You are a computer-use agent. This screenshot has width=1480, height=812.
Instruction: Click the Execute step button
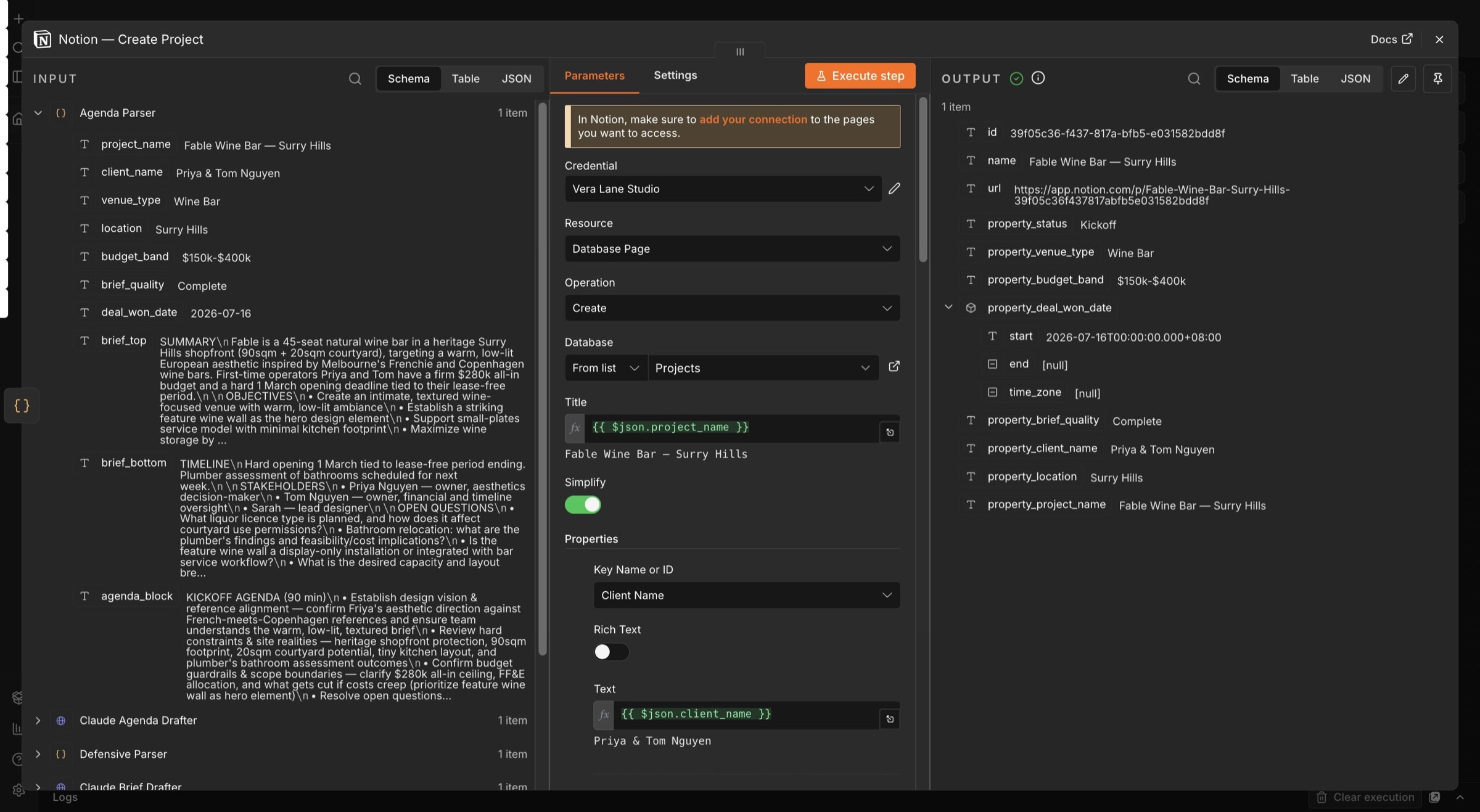(x=860, y=76)
